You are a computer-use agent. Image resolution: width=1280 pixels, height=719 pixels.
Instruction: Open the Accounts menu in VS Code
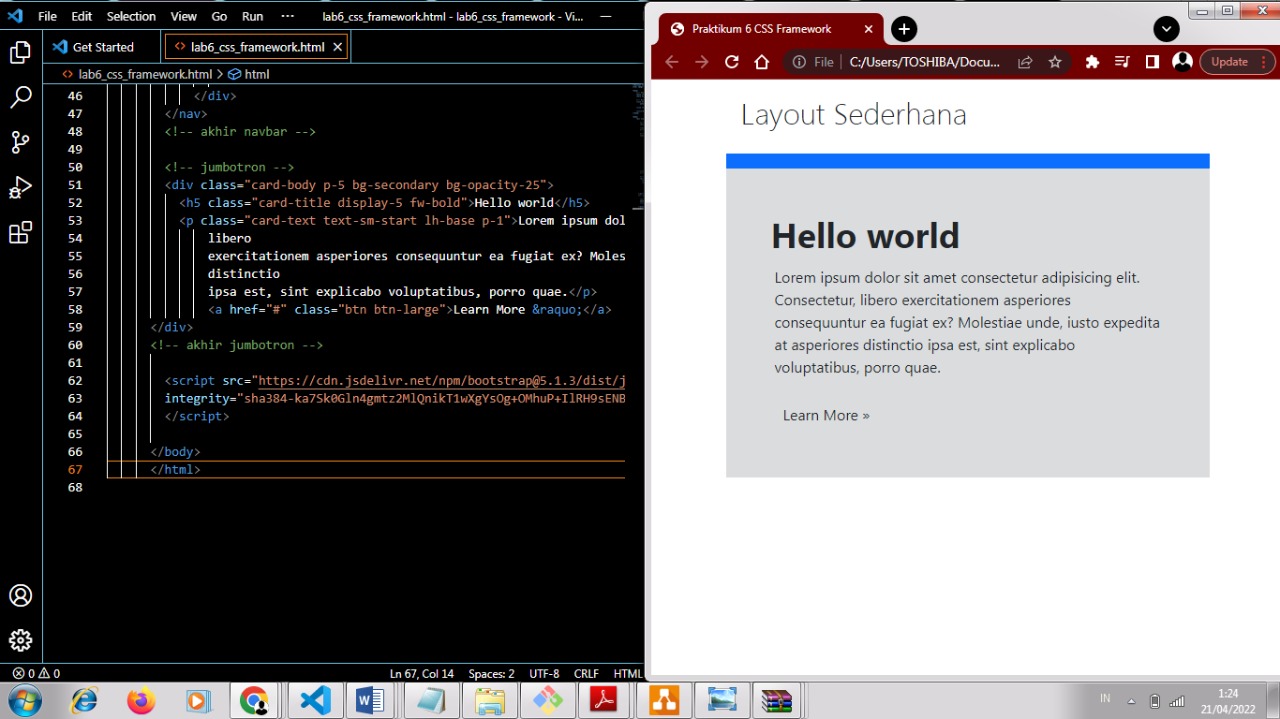tap(20, 596)
